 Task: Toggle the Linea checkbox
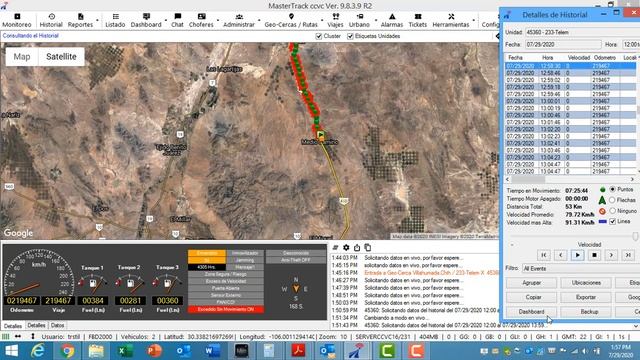pos(612,221)
